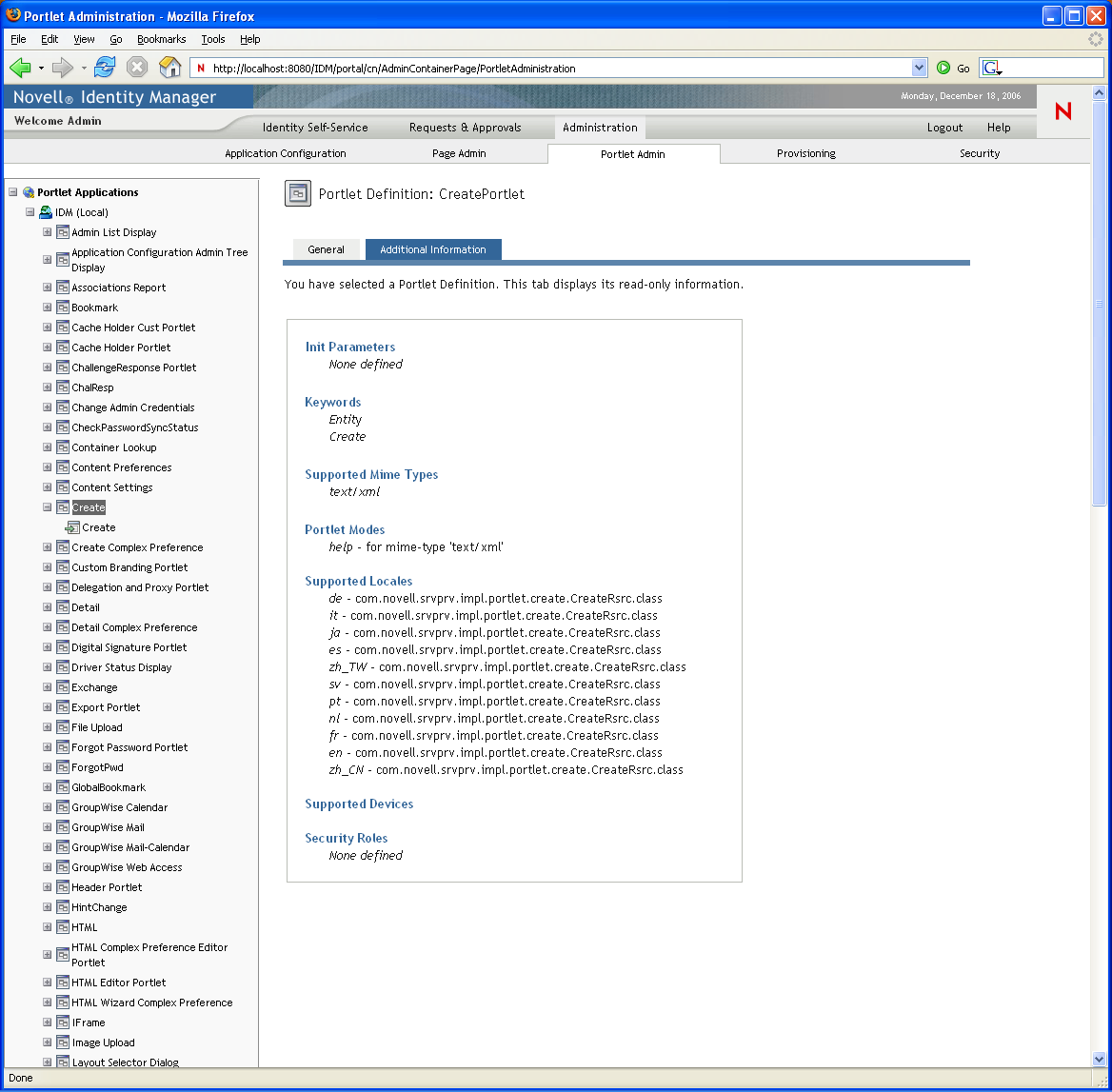Open the Application Configuration tab
The width and height of the screenshot is (1112, 1092).
(285, 153)
